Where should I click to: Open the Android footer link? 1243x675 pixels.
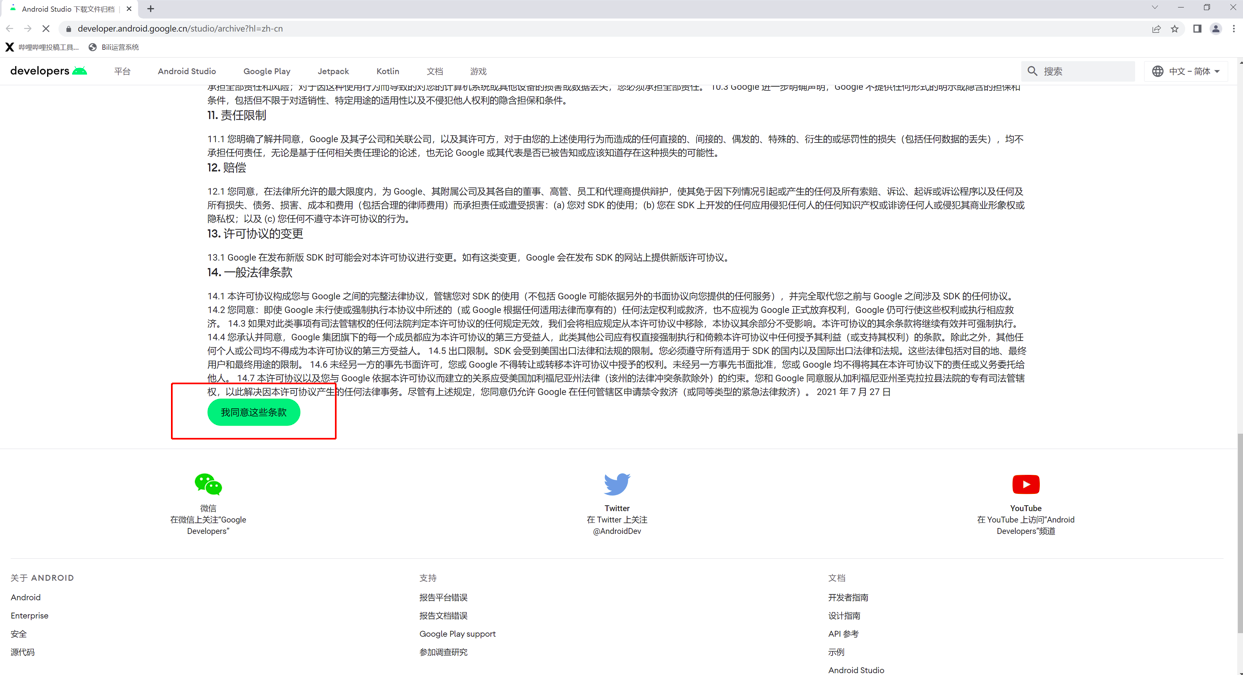26,597
